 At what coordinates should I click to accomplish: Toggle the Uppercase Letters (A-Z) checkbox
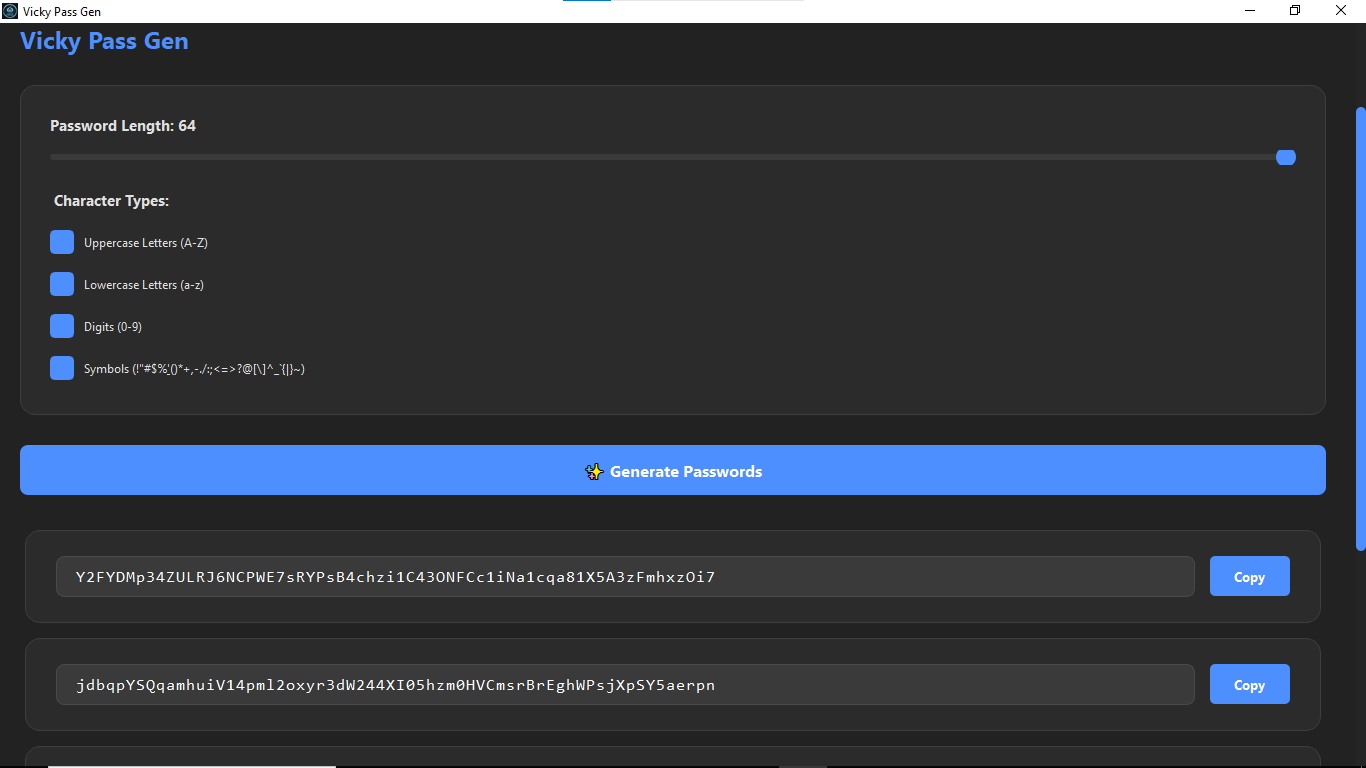pyautogui.click(x=62, y=243)
